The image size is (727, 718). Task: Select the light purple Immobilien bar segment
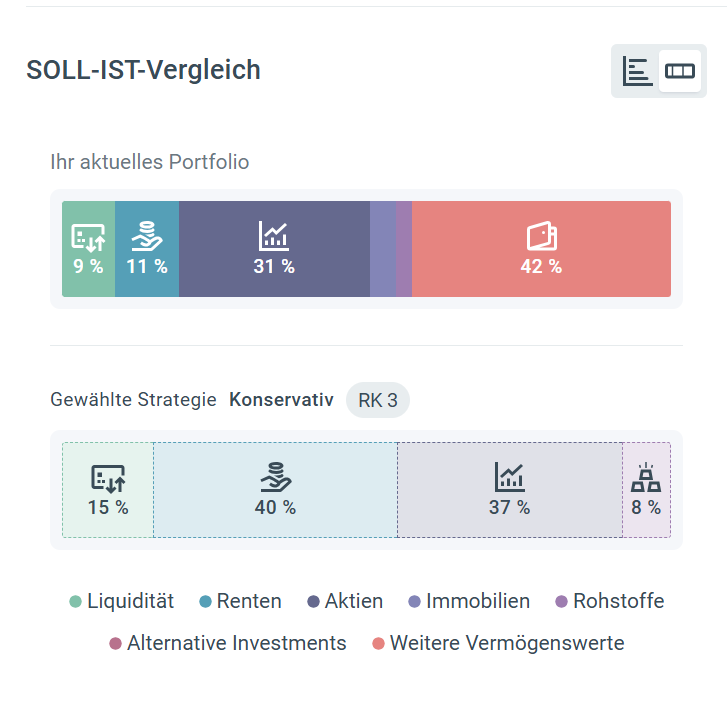(x=383, y=249)
